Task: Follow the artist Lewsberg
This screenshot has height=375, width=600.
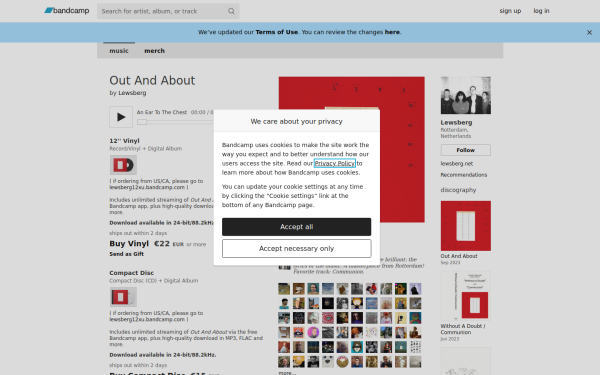Action: pyautogui.click(x=466, y=150)
